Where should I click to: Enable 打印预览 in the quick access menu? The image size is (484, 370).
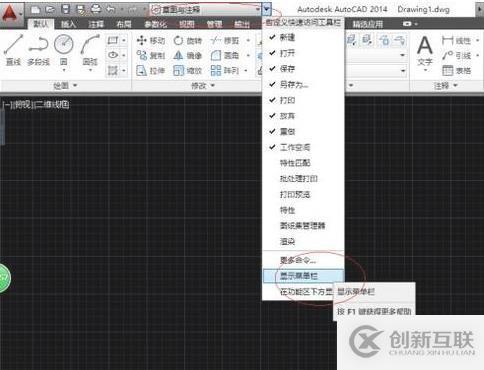click(303, 194)
